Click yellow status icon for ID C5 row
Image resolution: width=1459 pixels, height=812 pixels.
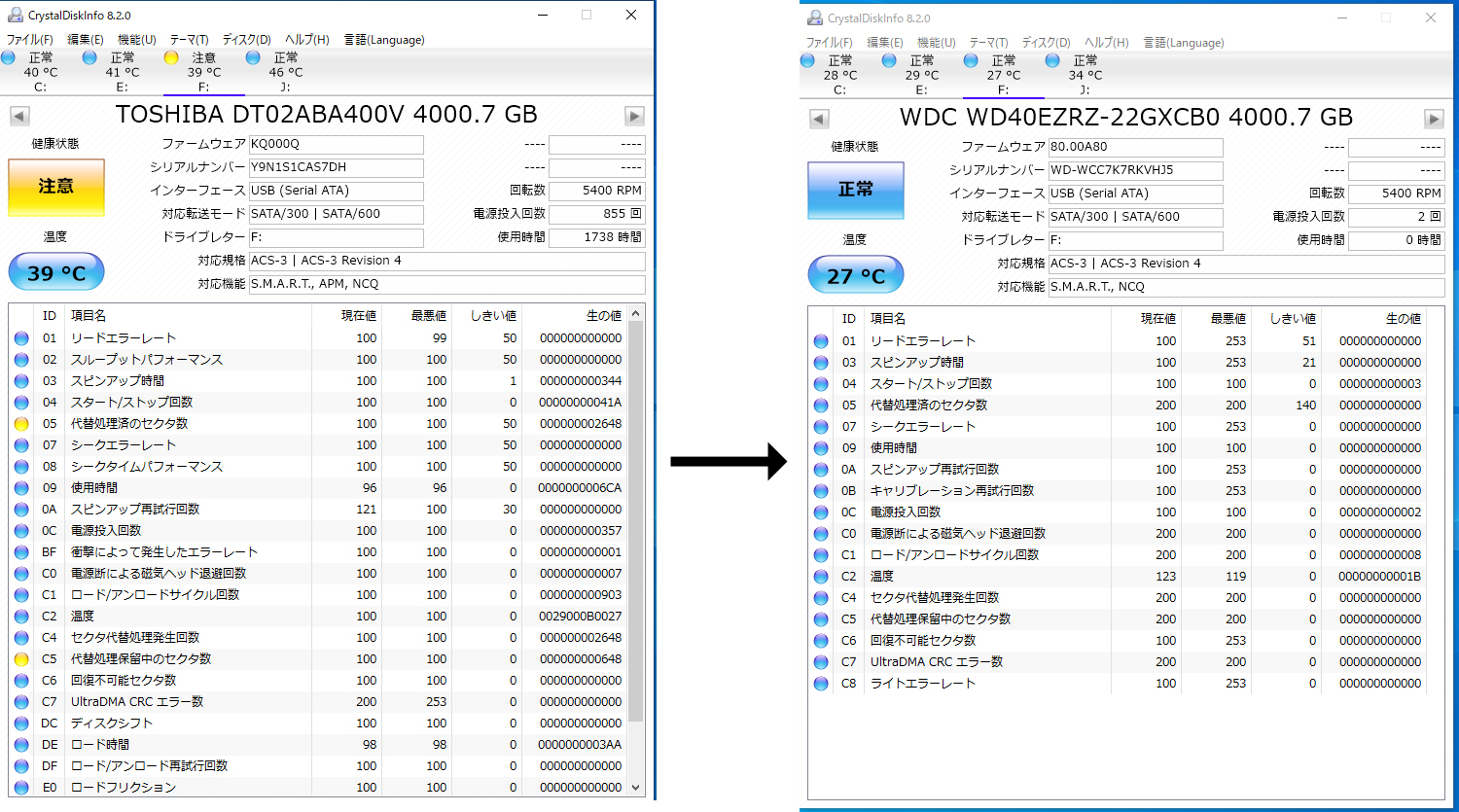click(21, 659)
